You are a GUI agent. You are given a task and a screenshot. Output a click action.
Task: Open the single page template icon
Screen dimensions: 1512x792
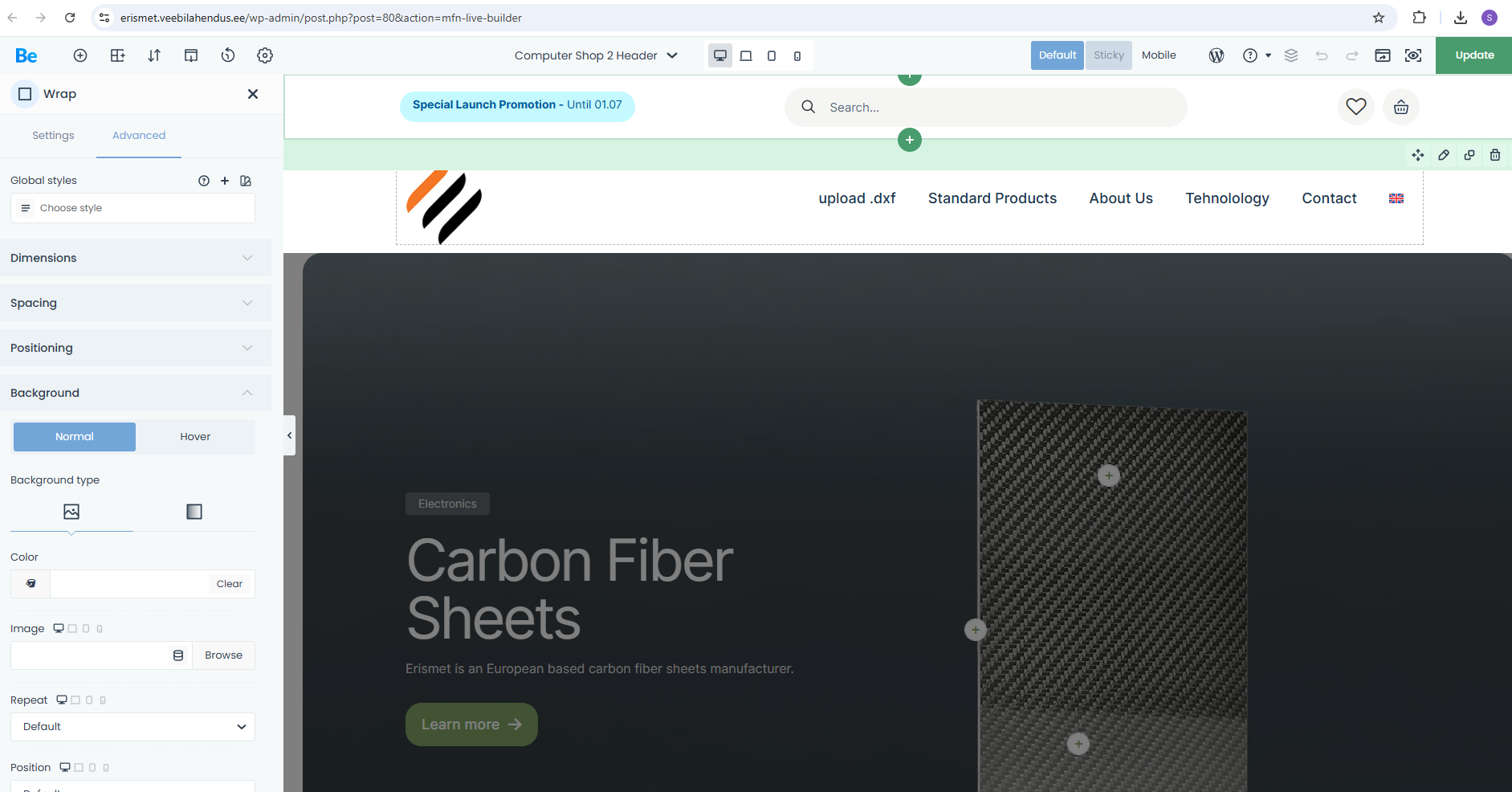(191, 55)
